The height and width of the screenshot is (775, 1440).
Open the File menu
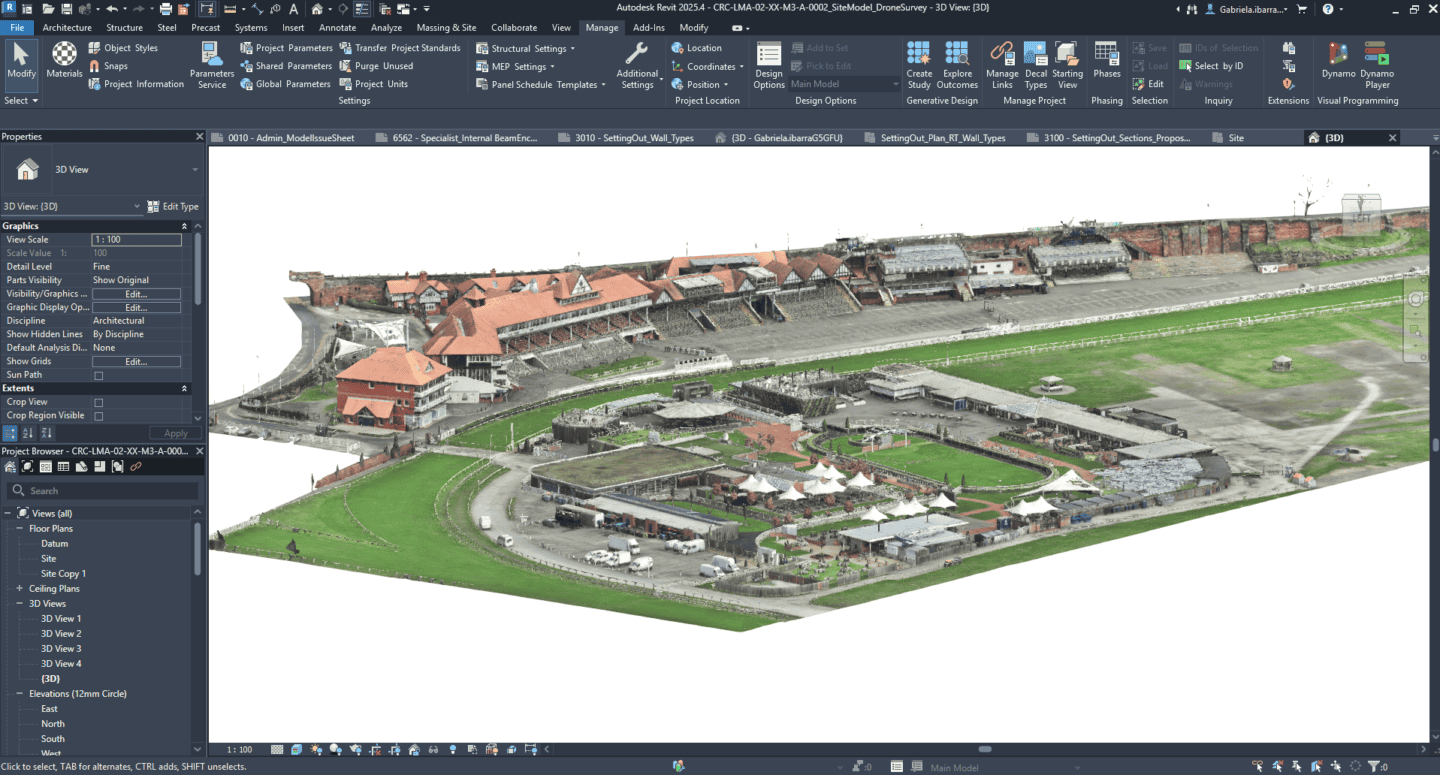click(x=17, y=28)
